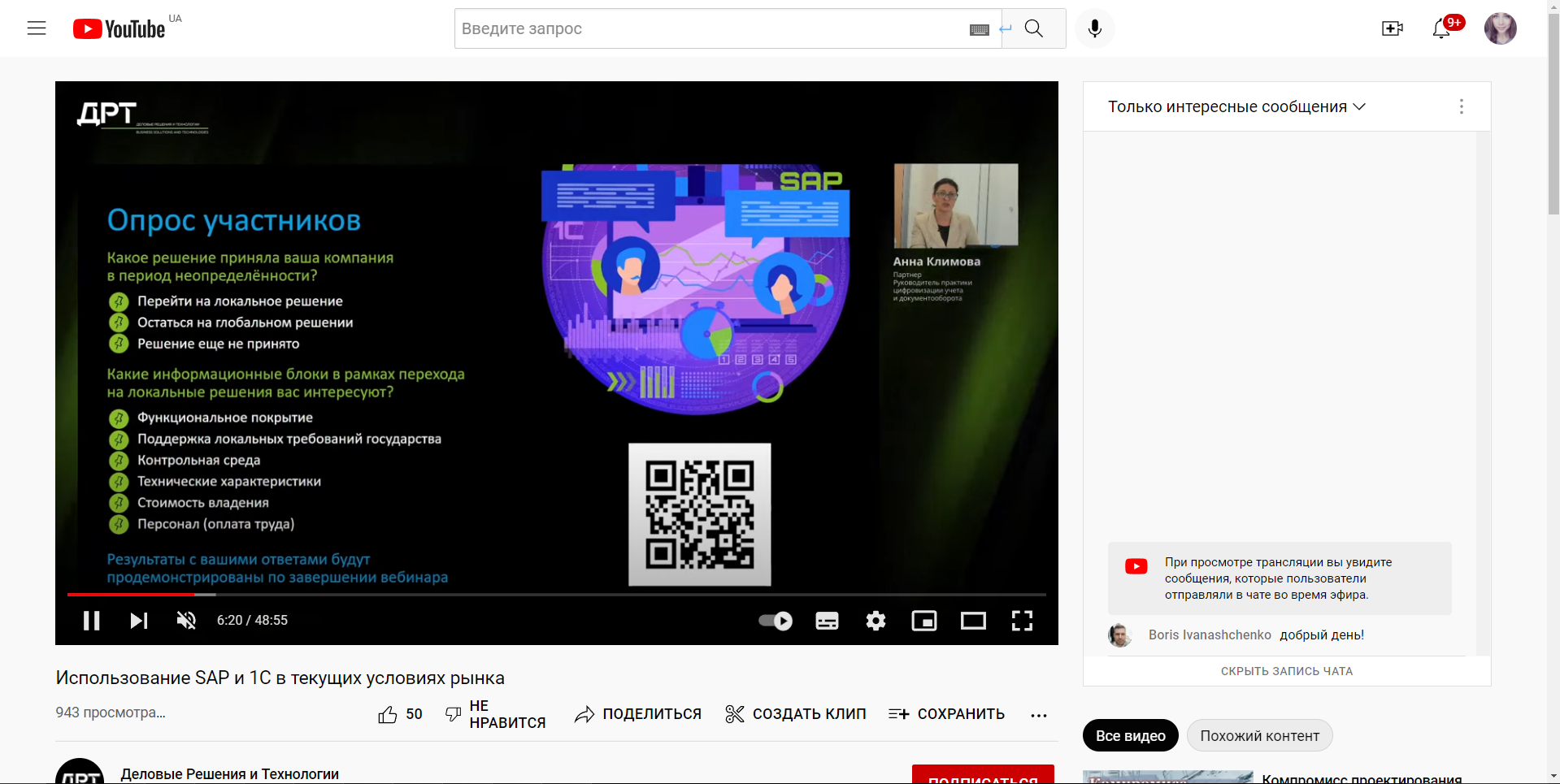1560x784 pixels.
Task: Enter full screen mode
Action: (x=1022, y=621)
